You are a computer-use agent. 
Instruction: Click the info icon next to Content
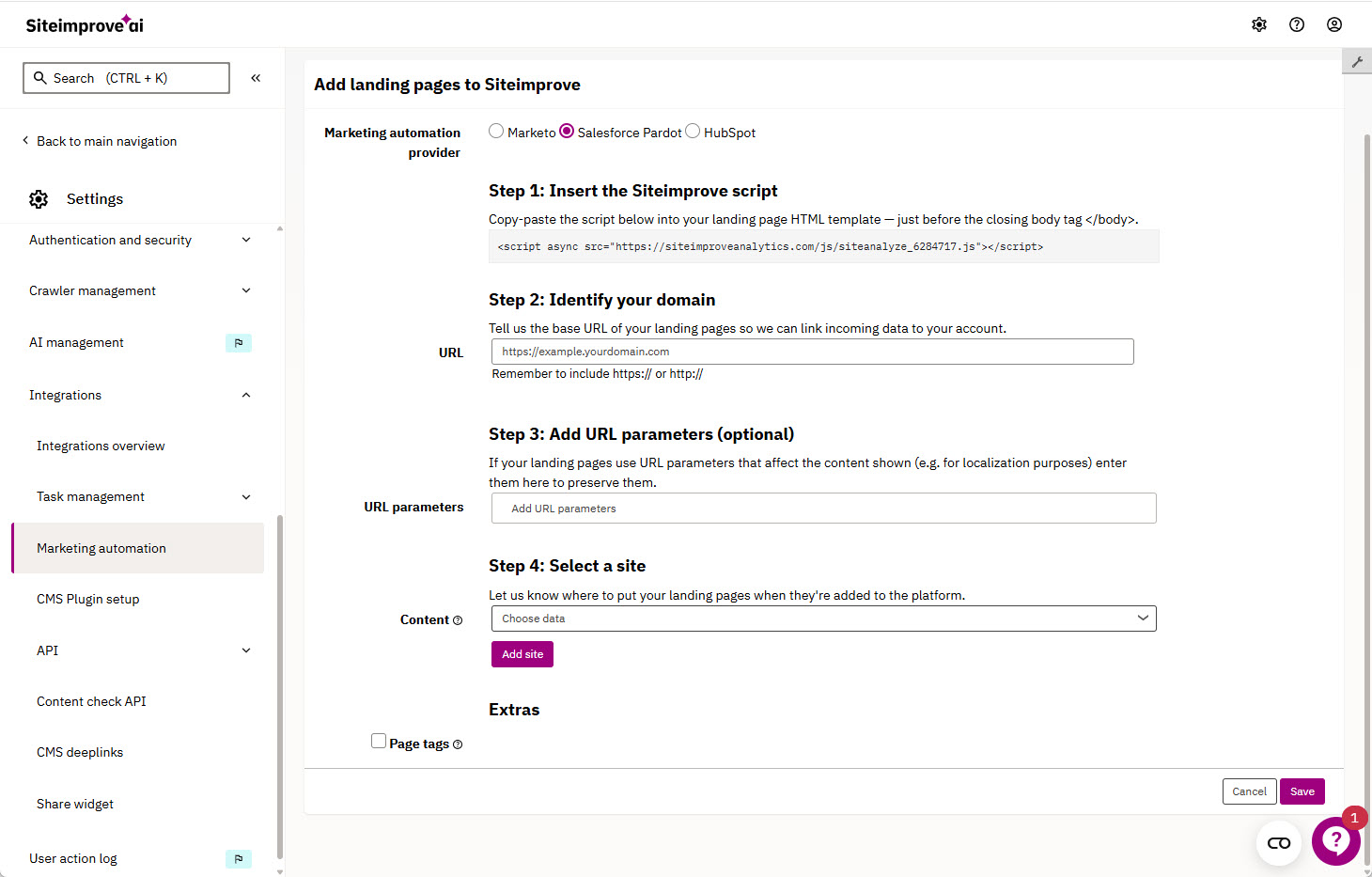tap(458, 619)
